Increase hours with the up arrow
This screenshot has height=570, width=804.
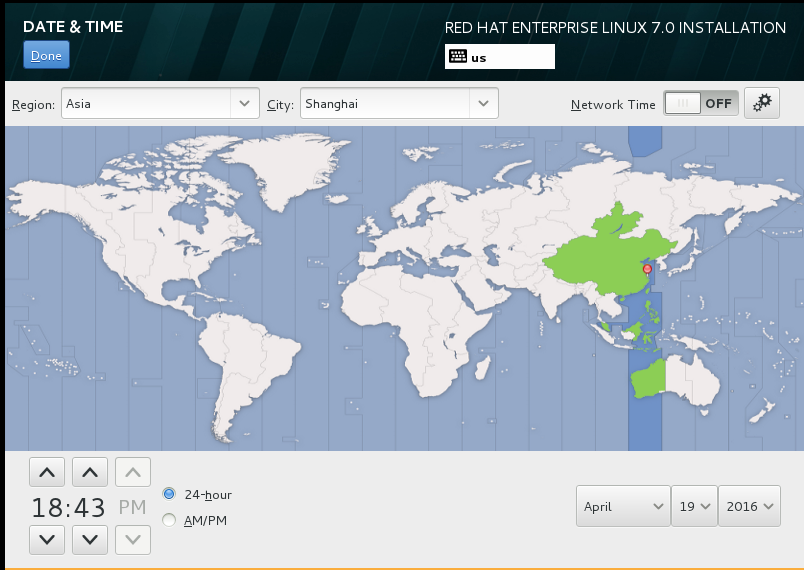point(47,472)
